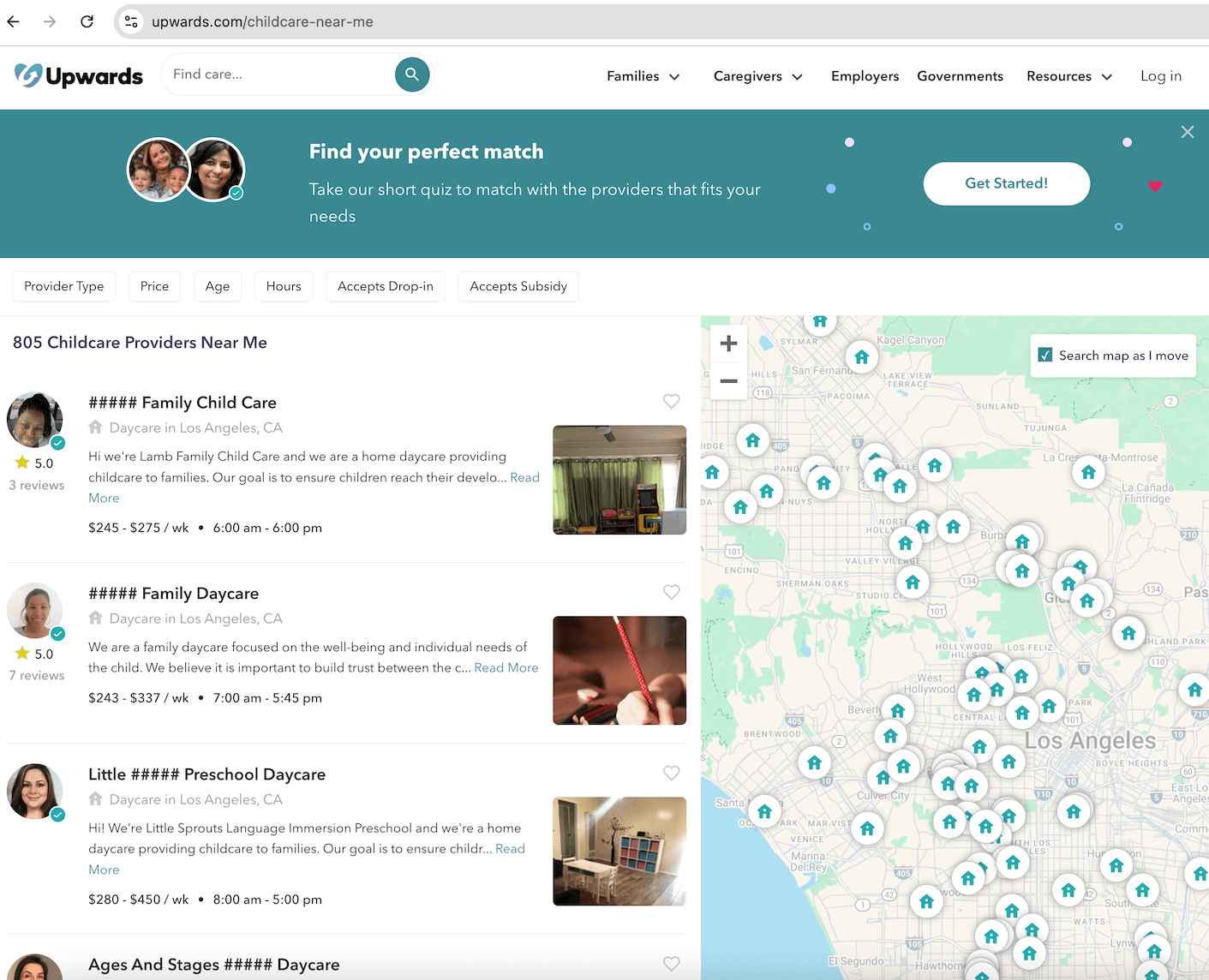Click More link in Family Child Care description
This screenshot has height=980, width=1209.
pos(104,499)
